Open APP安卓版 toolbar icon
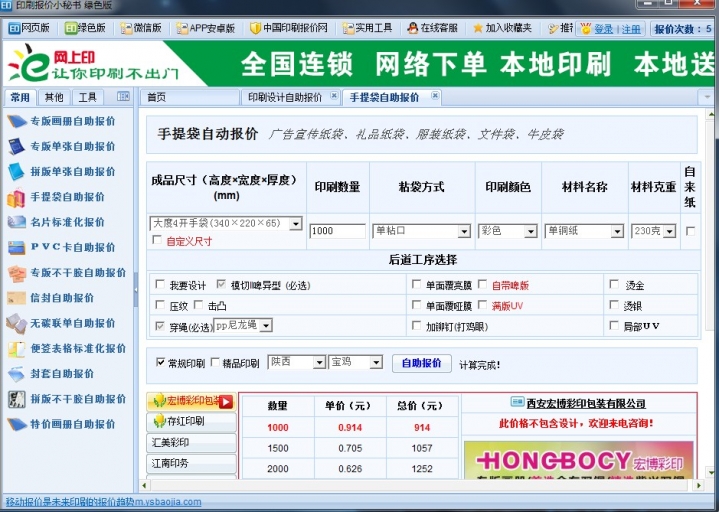This screenshot has width=719, height=512. click(x=183, y=28)
